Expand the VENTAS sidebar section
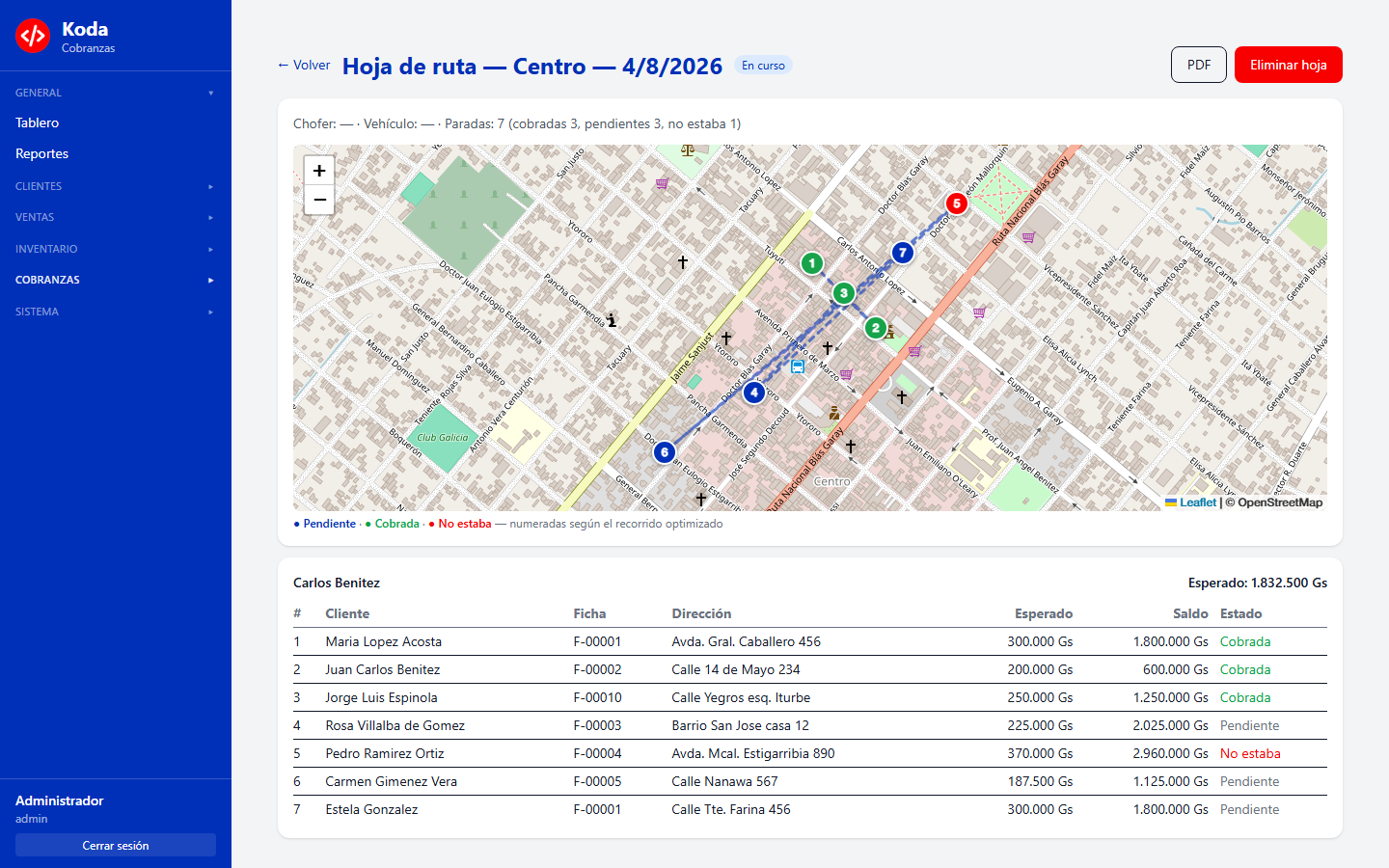The width and height of the screenshot is (1389, 868). click(x=116, y=217)
